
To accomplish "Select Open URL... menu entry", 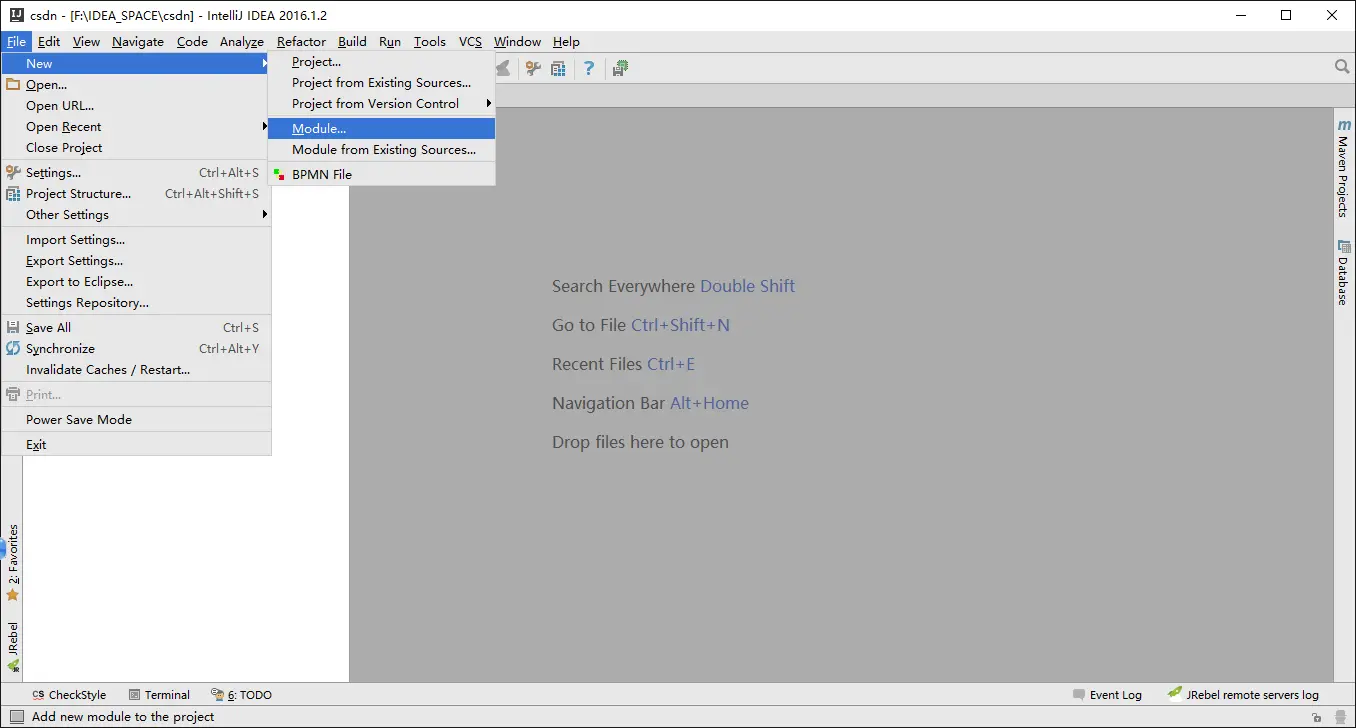I will click(x=136, y=106).
